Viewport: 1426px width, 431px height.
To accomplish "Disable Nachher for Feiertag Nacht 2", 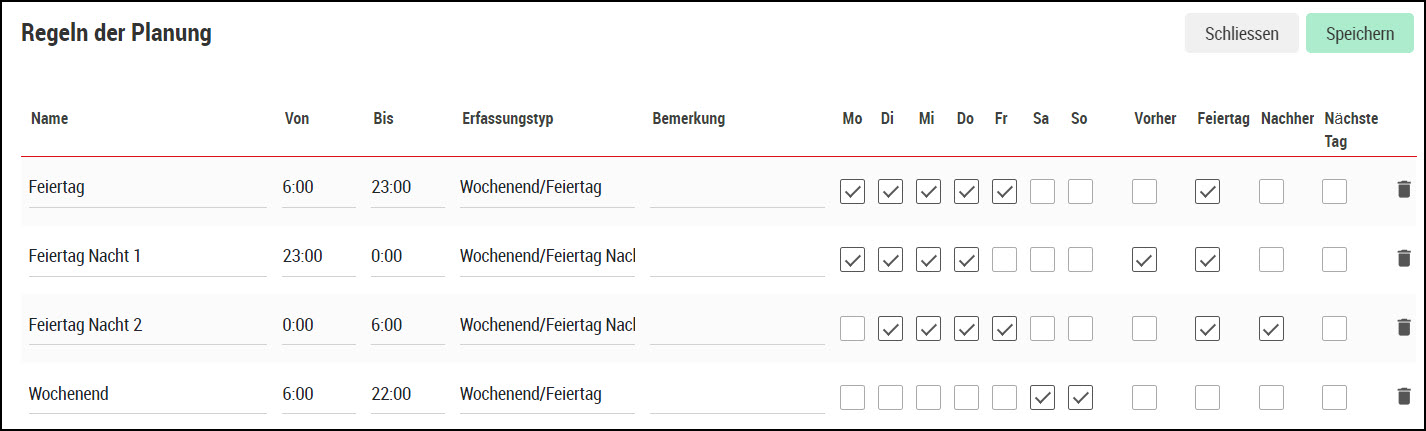I will click(x=1271, y=329).
